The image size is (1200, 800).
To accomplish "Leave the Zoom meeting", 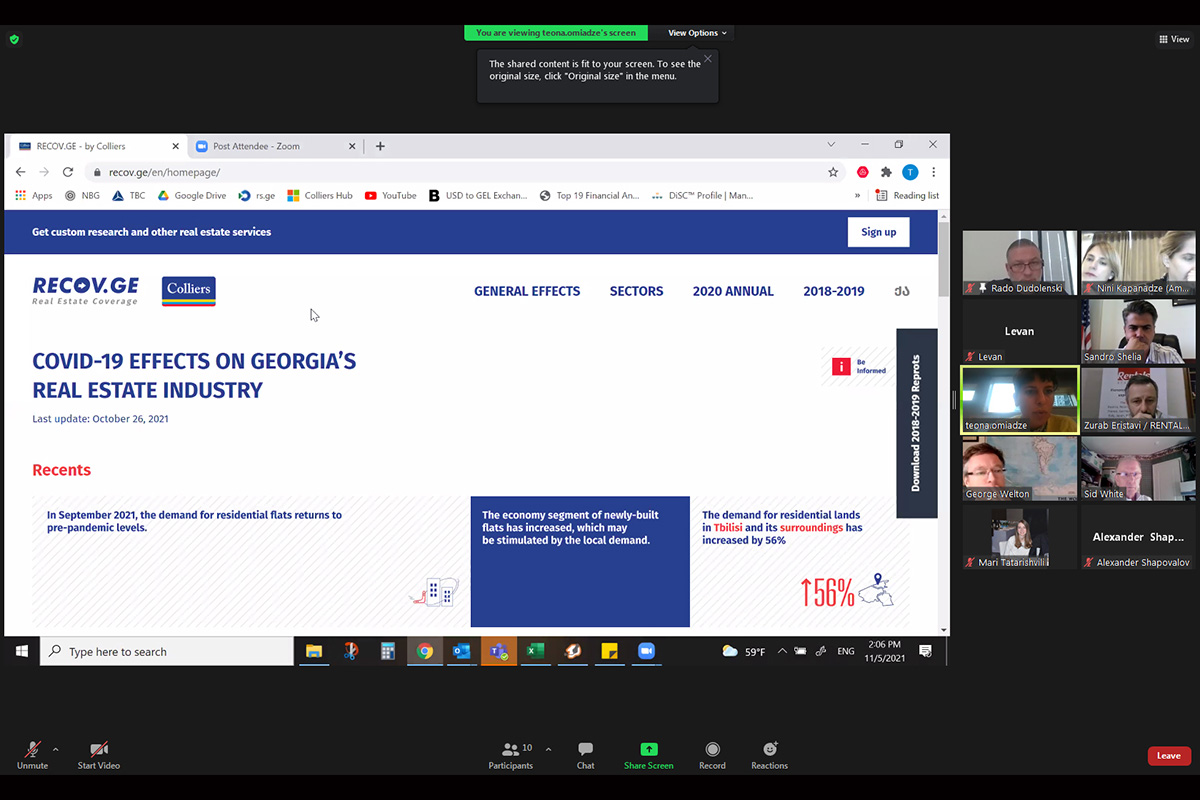I will [1169, 756].
